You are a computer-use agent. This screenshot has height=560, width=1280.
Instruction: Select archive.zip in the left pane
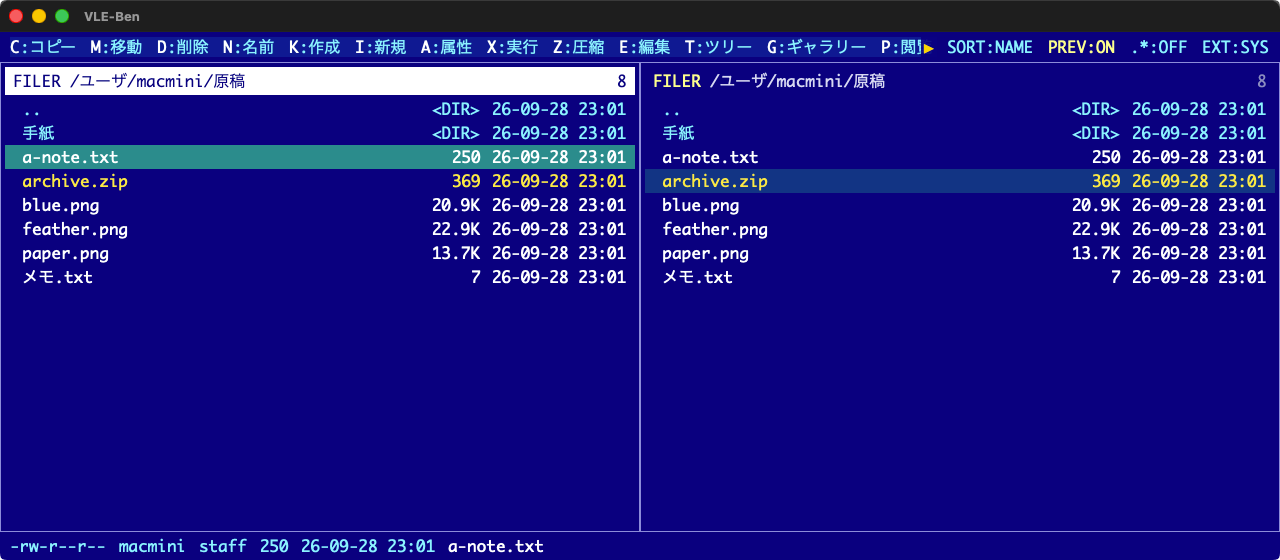(320, 181)
